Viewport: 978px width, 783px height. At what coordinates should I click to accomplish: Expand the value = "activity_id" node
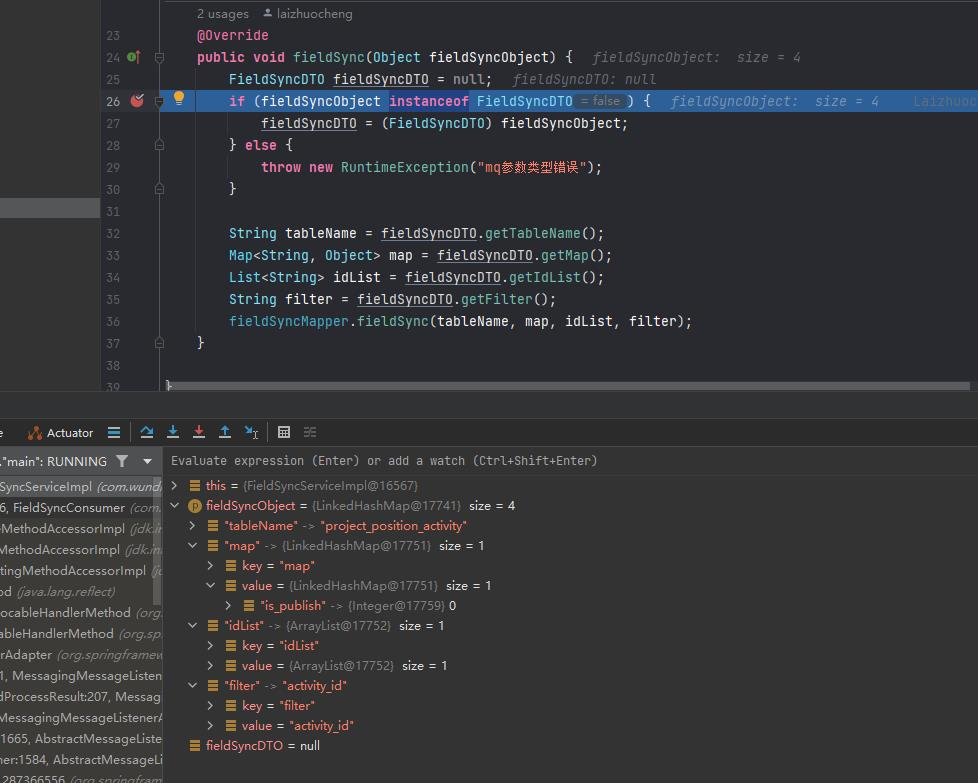coord(210,726)
